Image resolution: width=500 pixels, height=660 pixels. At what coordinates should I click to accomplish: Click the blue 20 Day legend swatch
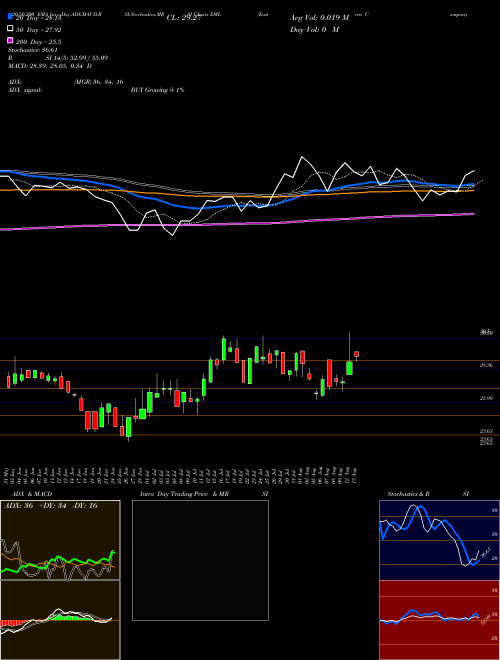click(11, 17)
